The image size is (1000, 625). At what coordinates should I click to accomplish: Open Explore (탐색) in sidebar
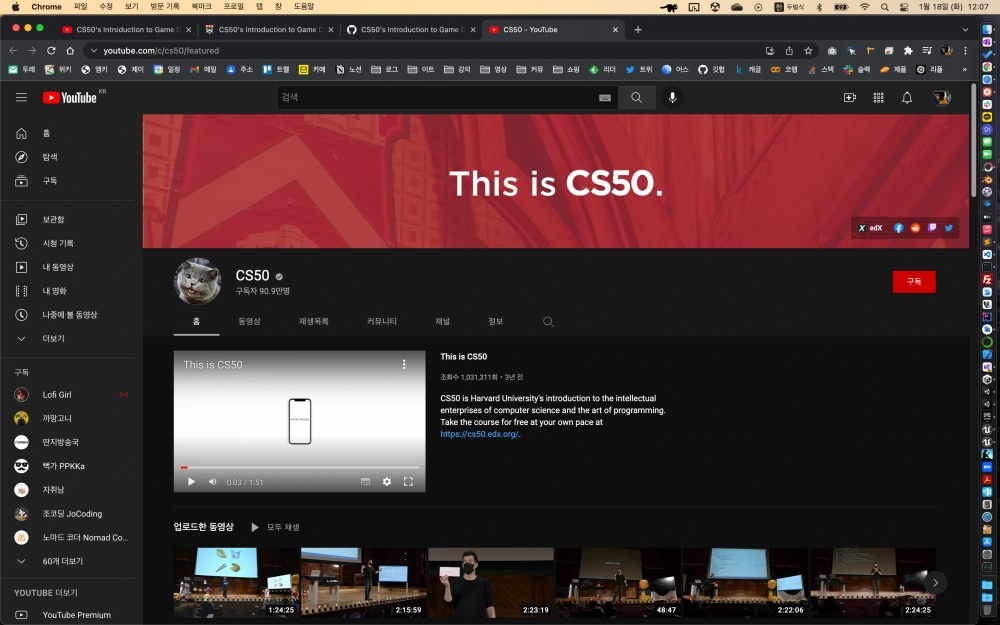pos(71,157)
